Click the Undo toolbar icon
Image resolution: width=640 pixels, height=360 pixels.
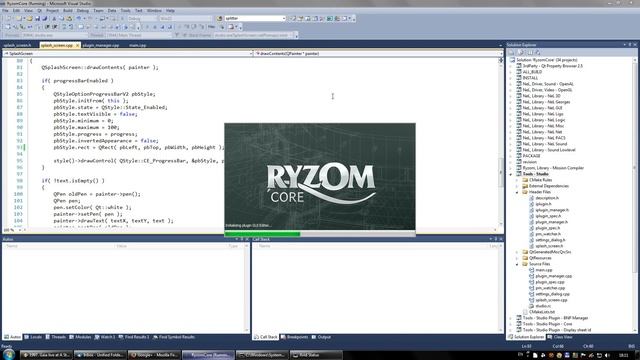79,18
